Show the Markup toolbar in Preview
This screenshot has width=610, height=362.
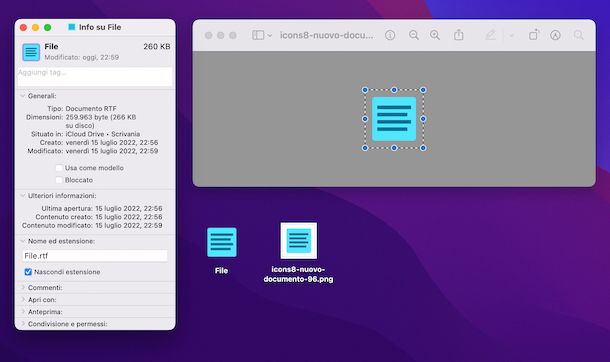pos(555,35)
